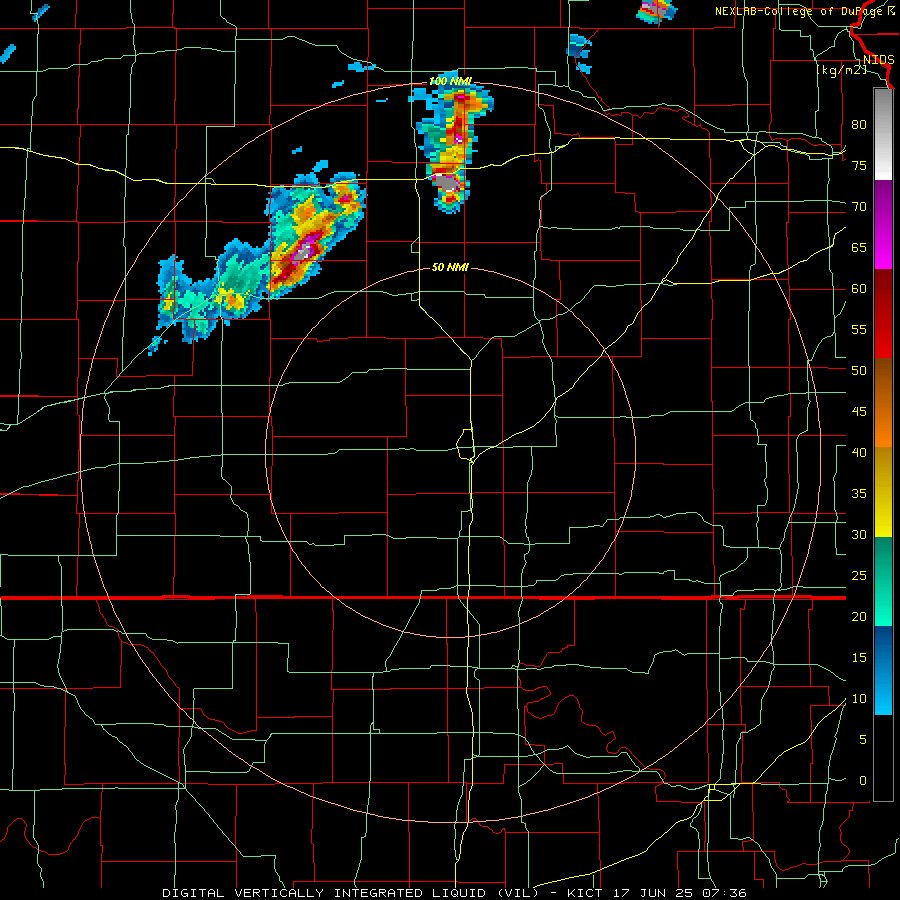Select the 75 value on color scale
The width and height of the screenshot is (900, 900).
[x=859, y=165]
